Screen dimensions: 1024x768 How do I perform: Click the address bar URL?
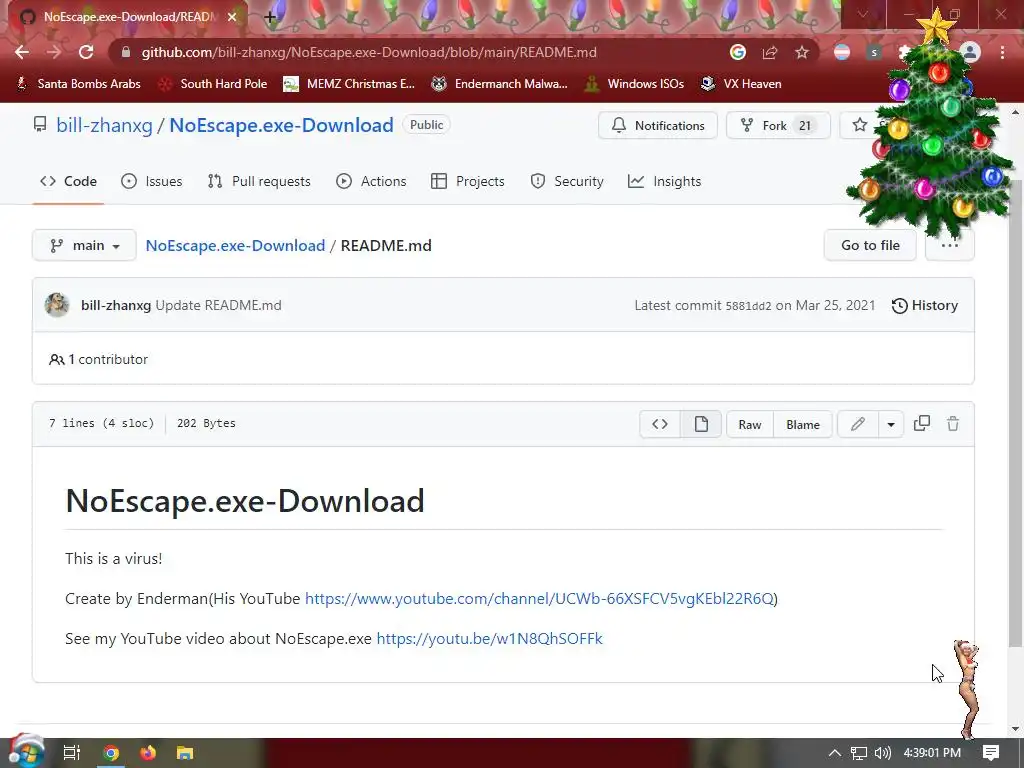369,52
